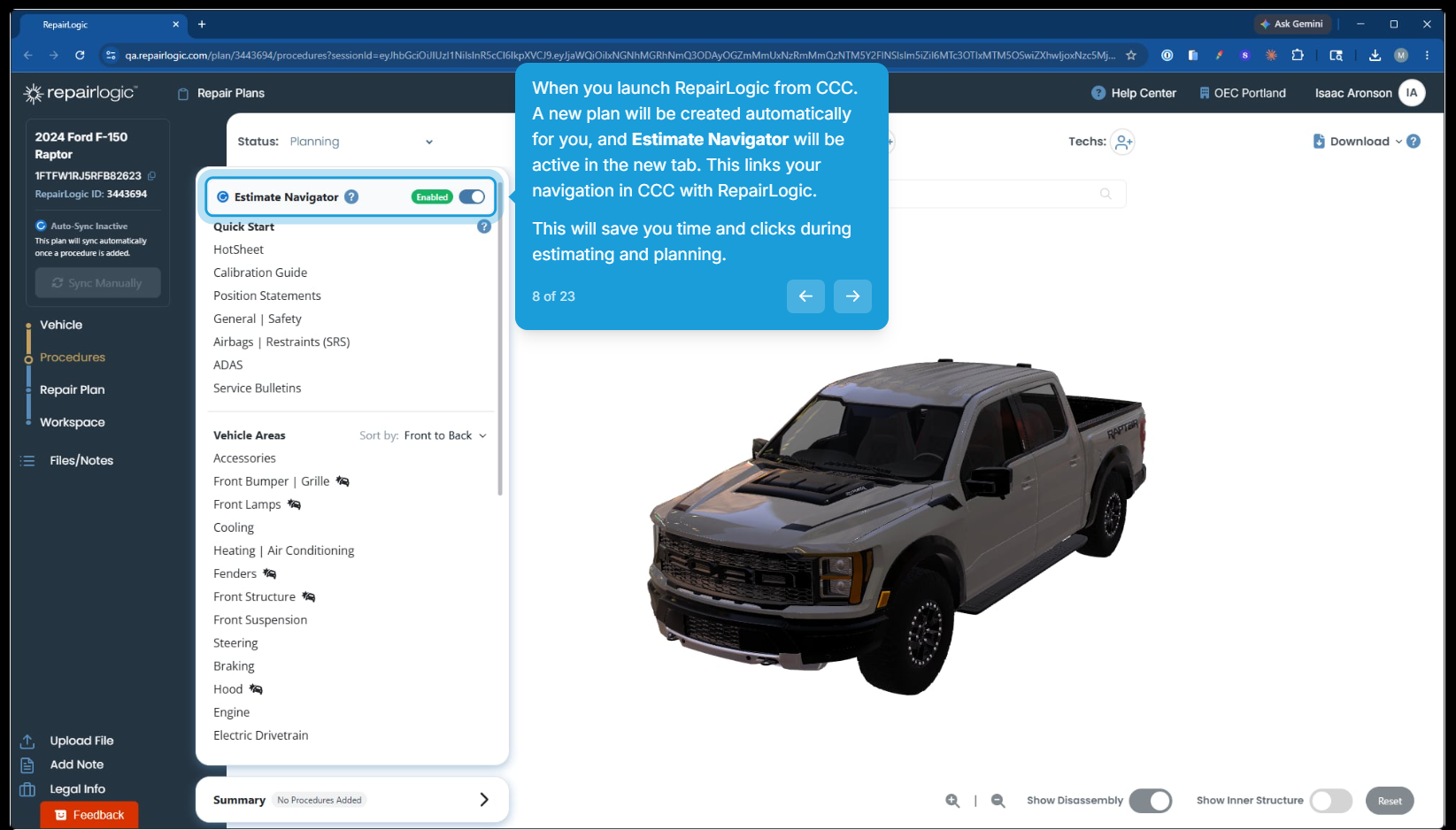The image size is (1456, 830).
Task: Click help icon next to Download
Action: (1414, 142)
